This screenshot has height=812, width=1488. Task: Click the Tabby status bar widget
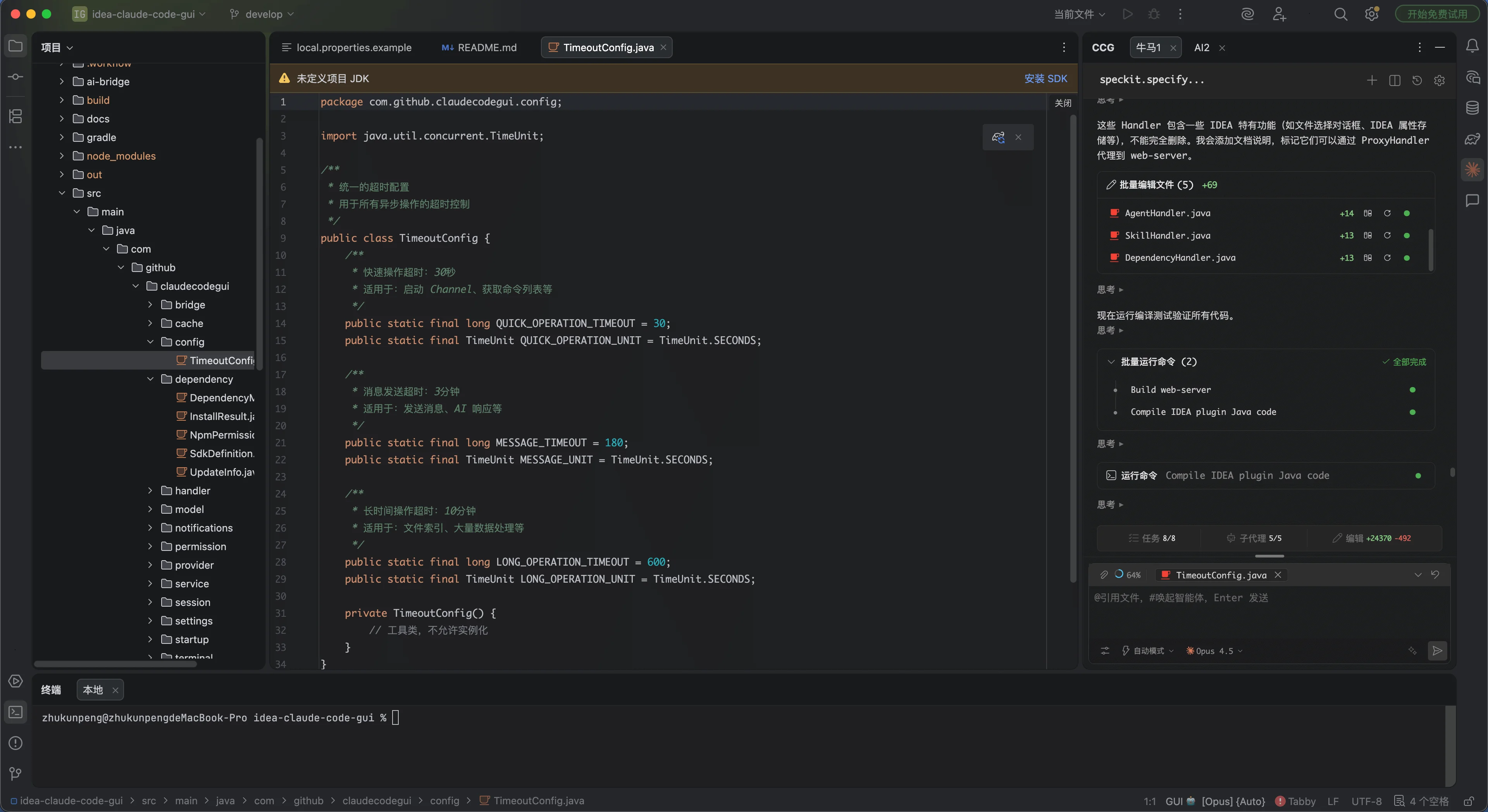[x=1295, y=801]
